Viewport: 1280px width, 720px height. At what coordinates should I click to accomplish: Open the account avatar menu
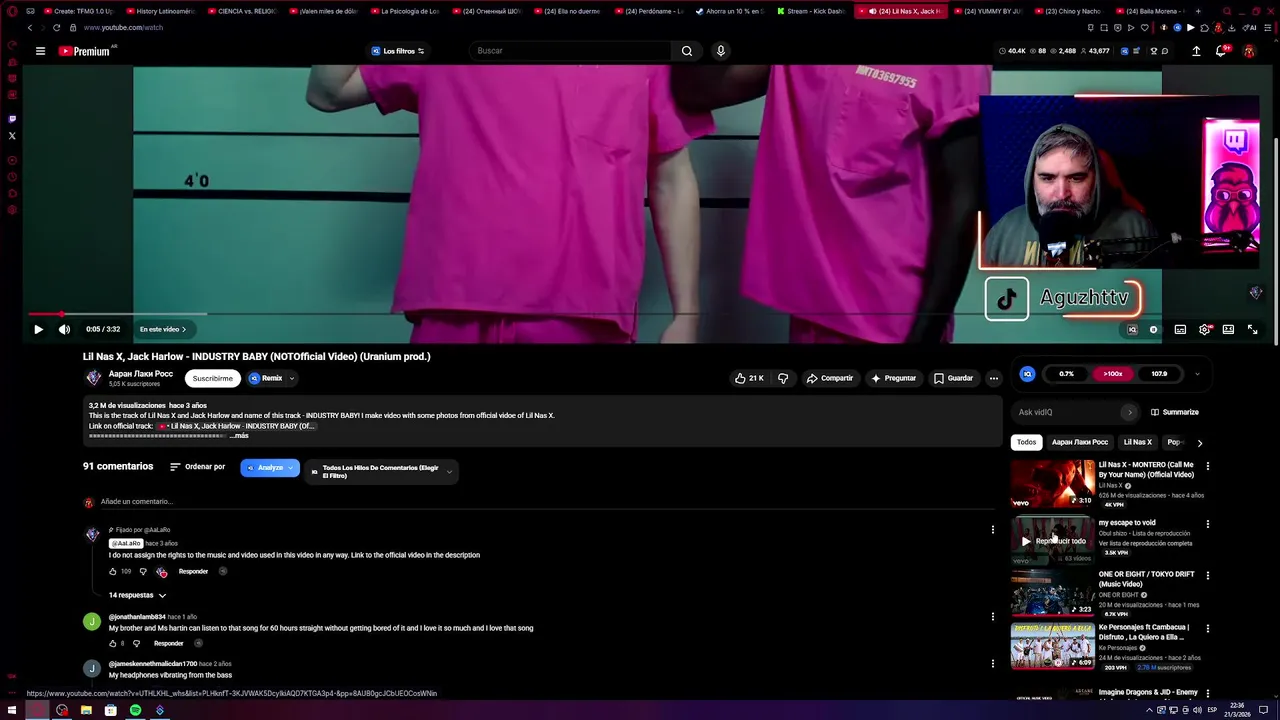[x=1249, y=51]
